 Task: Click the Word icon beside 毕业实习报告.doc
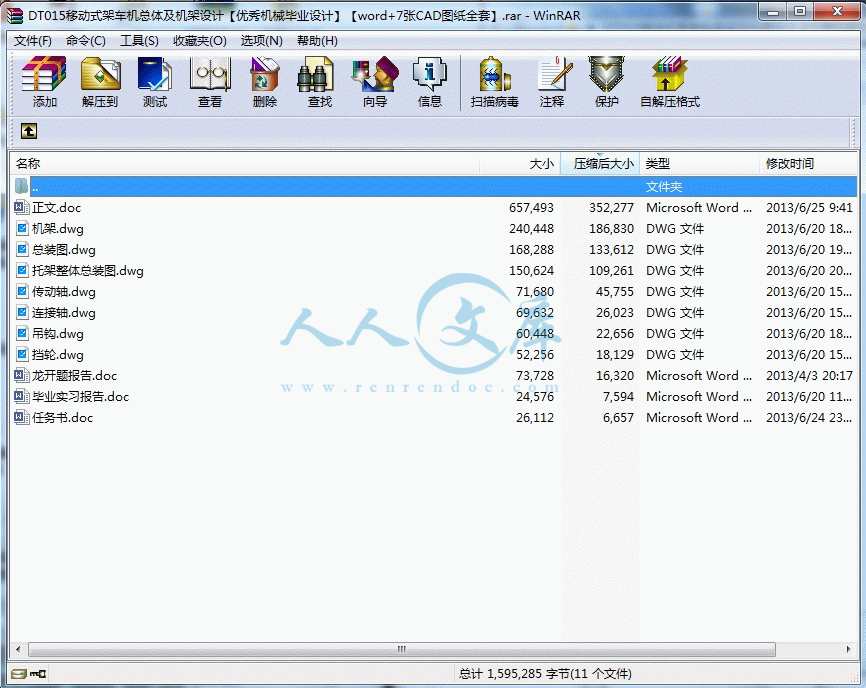(x=22, y=396)
